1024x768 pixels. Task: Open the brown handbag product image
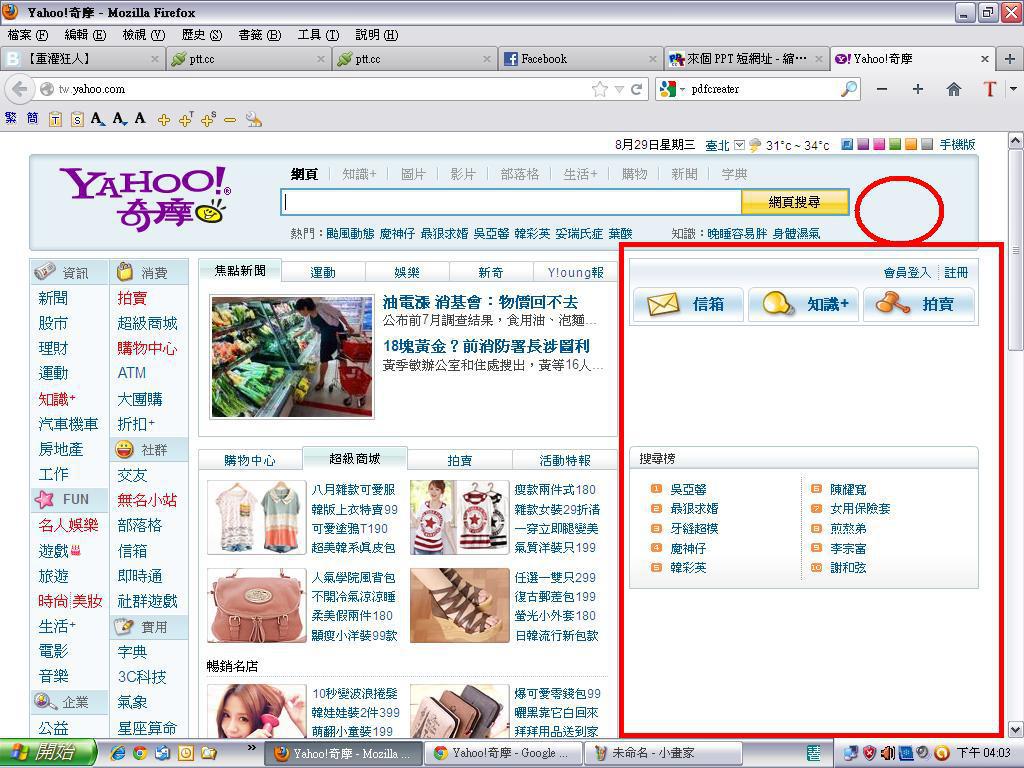(256, 605)
